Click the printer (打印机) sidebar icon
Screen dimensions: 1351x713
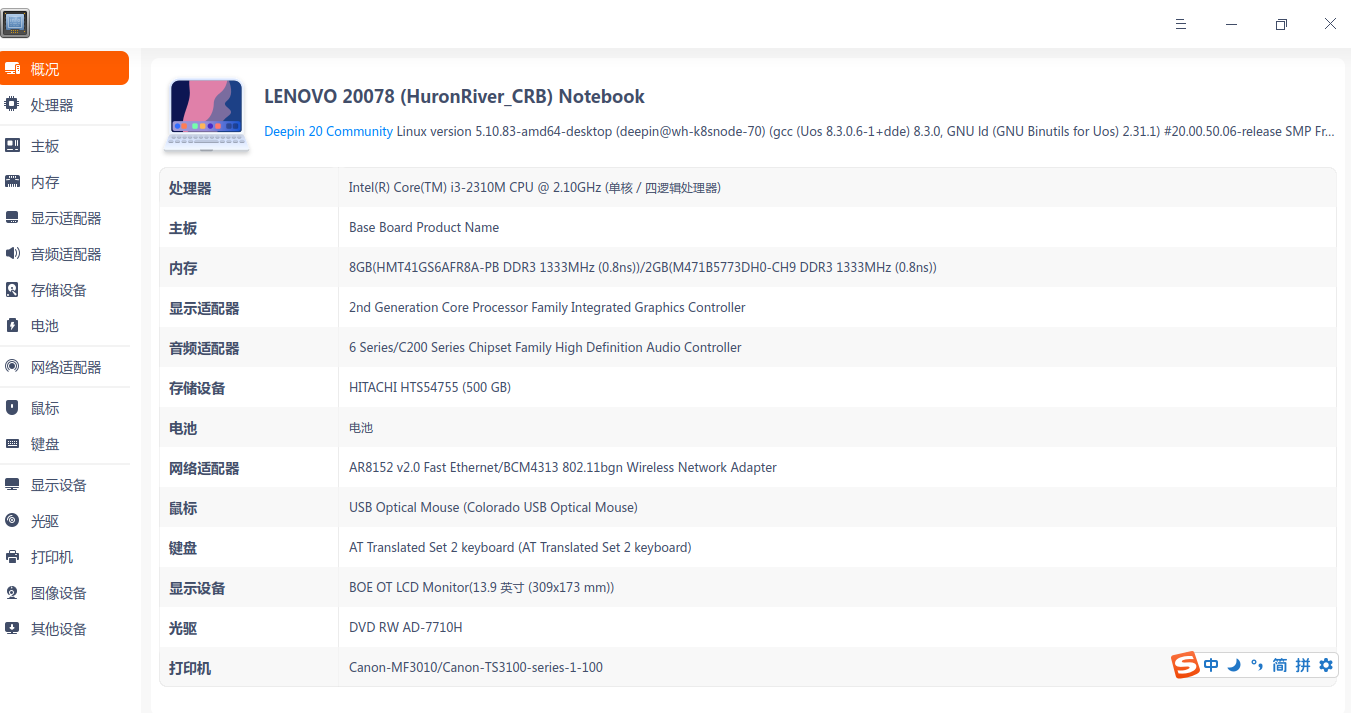(x=13, y=557)
